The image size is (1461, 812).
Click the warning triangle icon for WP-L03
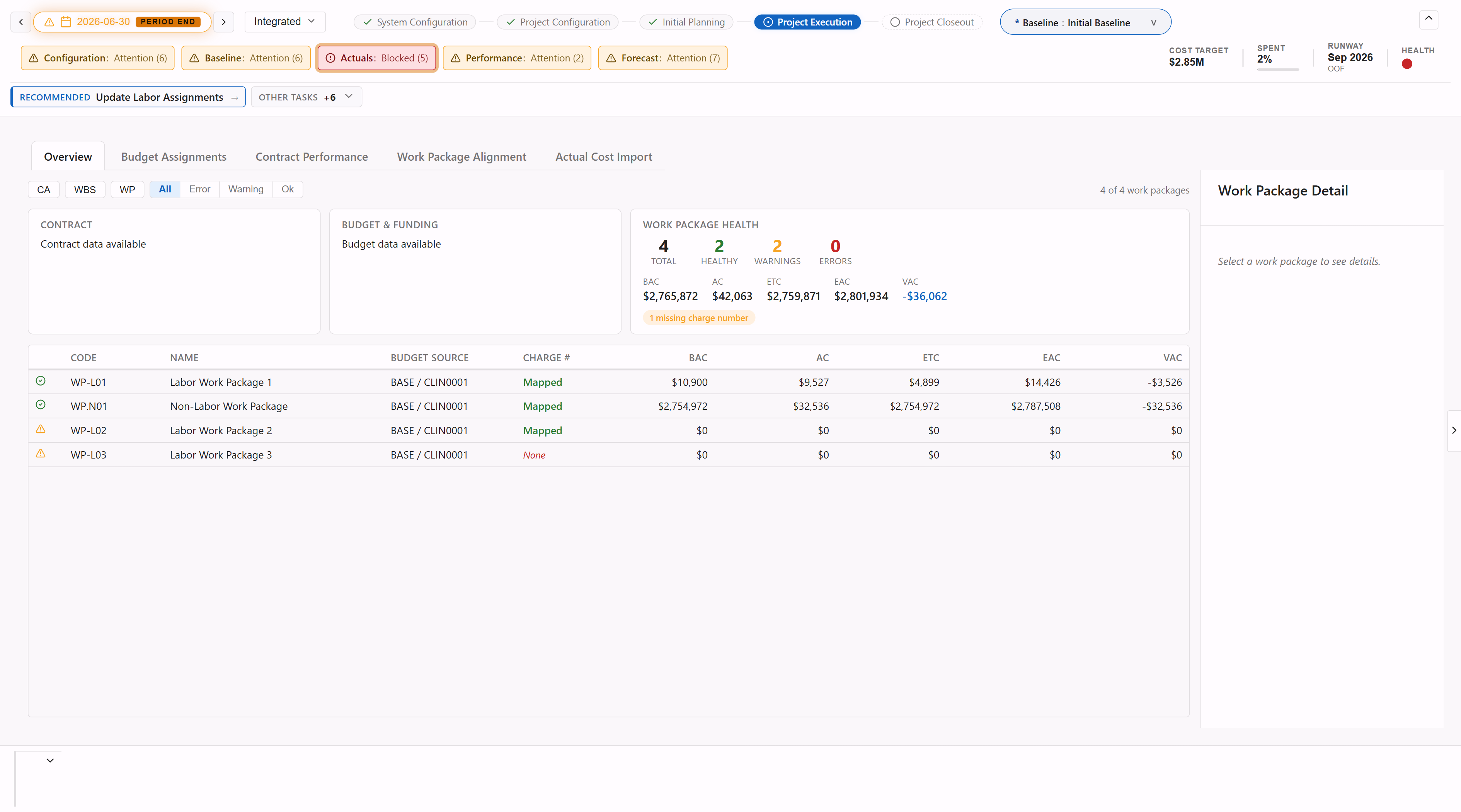pyautogui.click(x=41, y=454)
